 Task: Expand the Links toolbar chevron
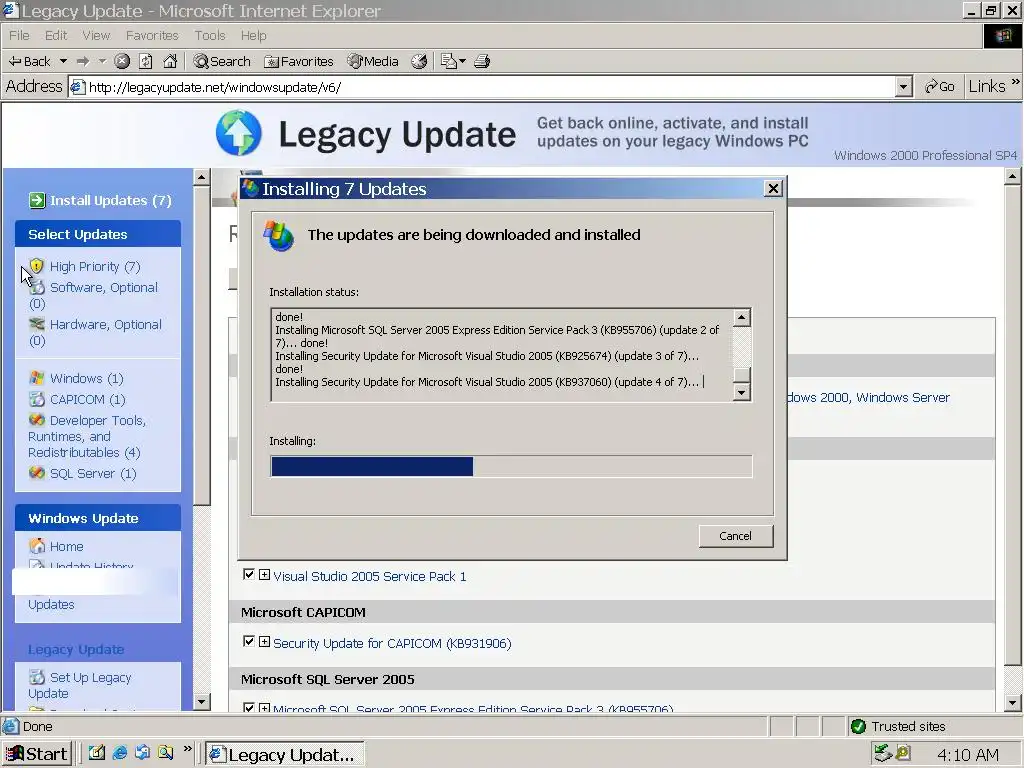pos(1016,82)
